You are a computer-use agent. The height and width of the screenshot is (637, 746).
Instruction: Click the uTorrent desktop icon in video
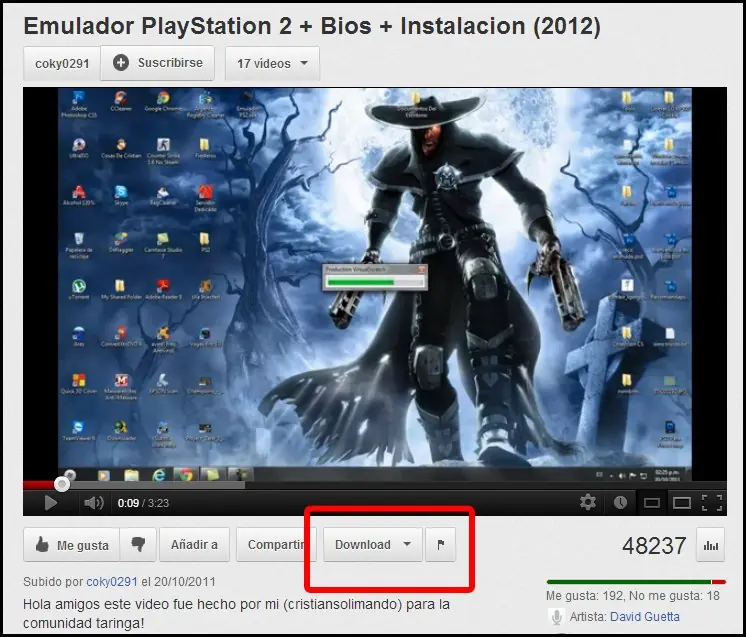pyautogui.click(x=79, y=290)
